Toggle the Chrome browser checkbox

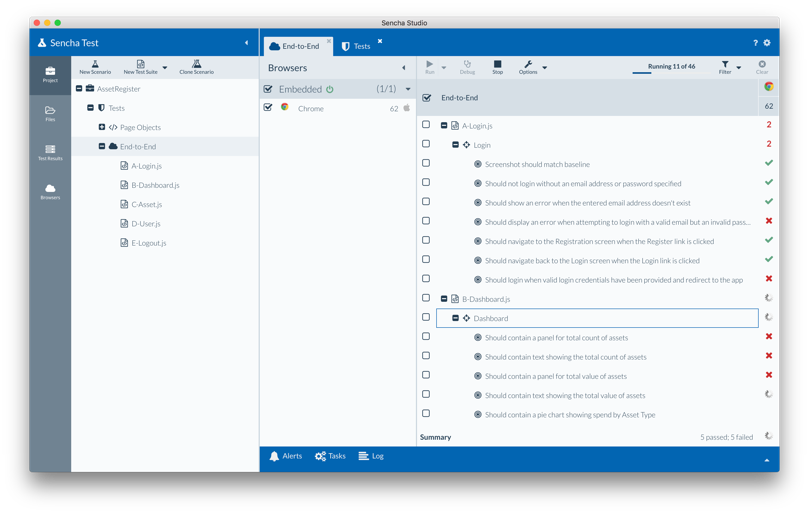pyautogui.click(x=268, y=107)
